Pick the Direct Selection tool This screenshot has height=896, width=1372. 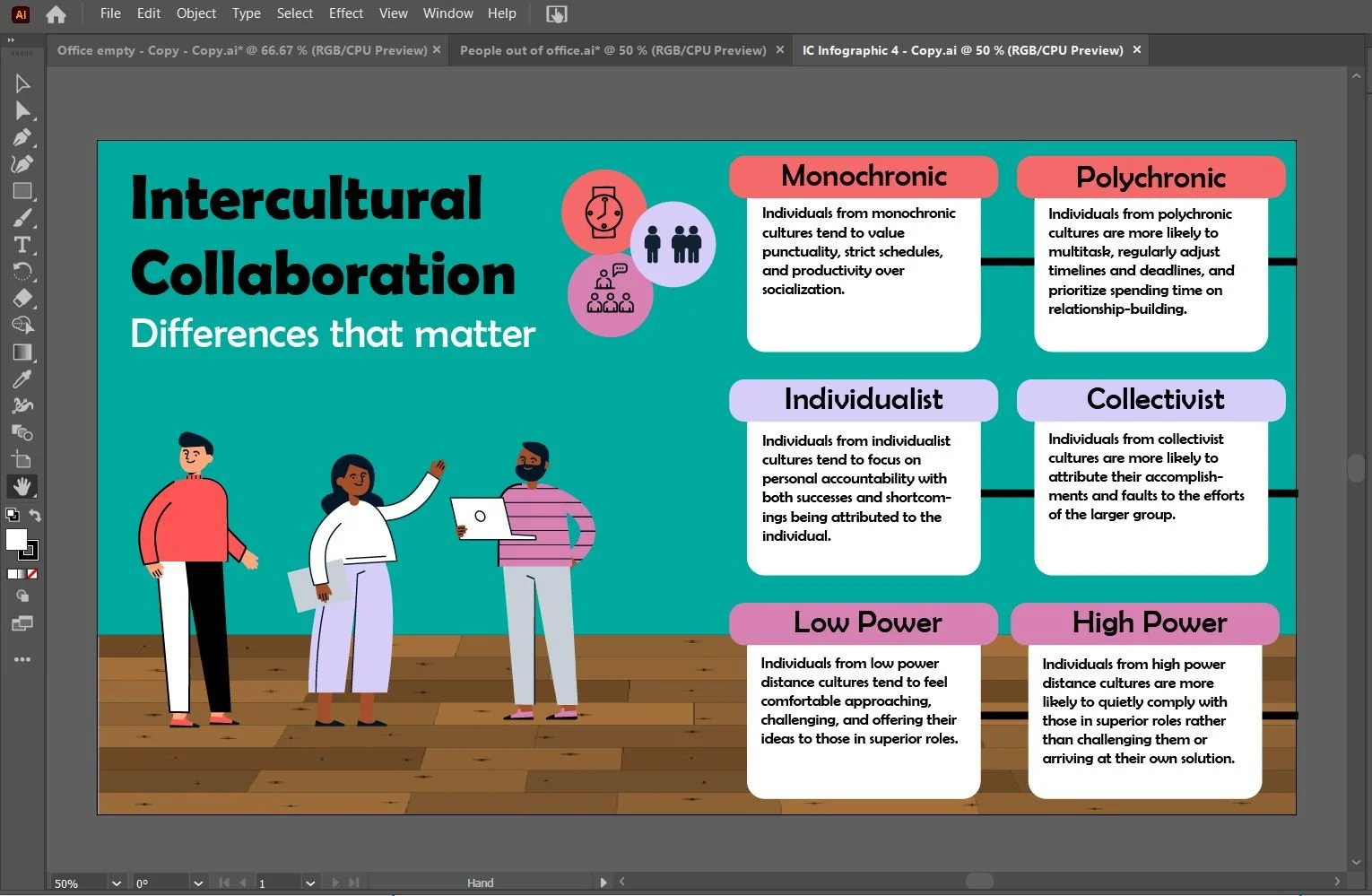click(22, 110)
